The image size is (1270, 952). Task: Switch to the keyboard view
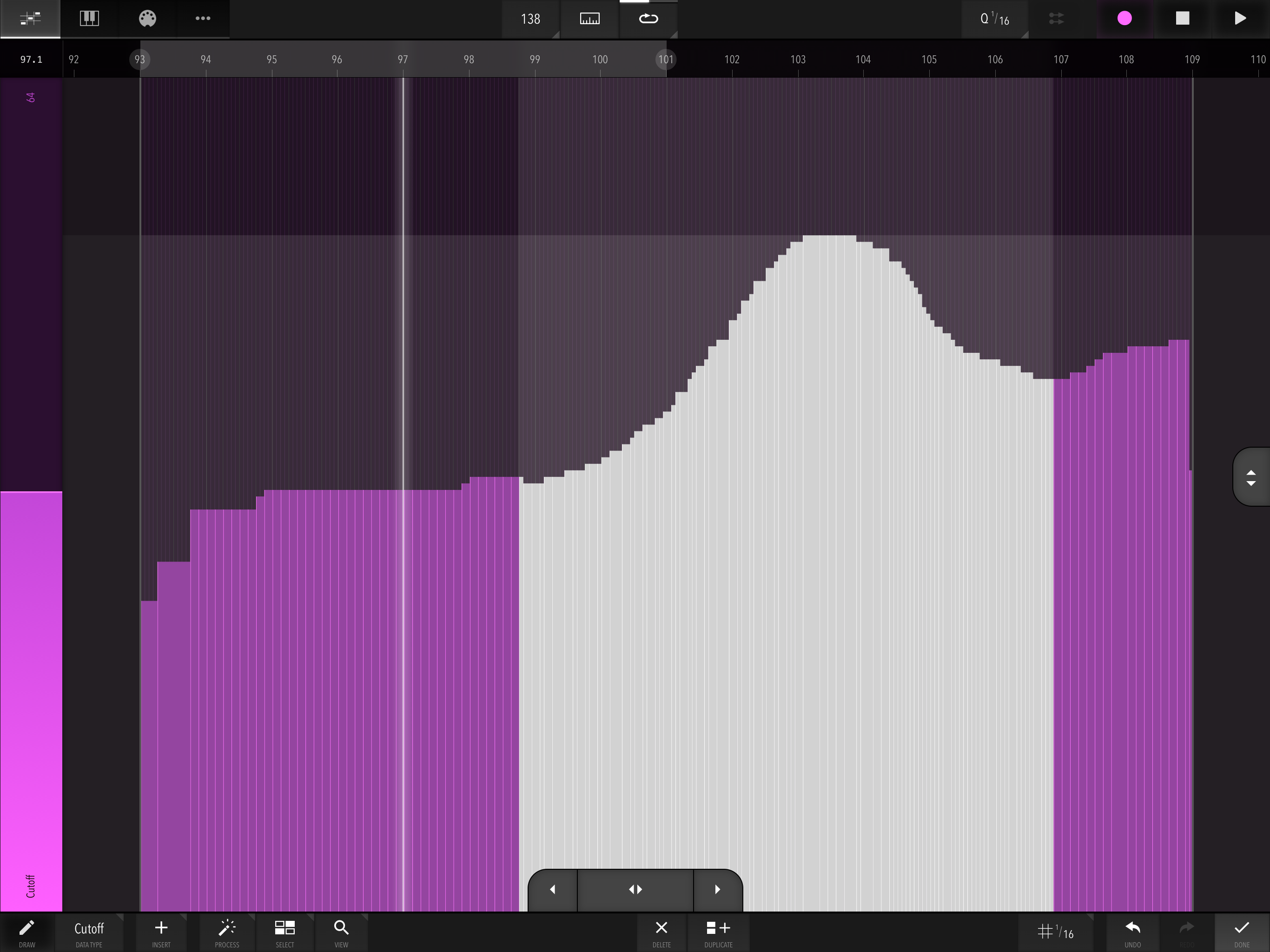(x=89, y=19)
